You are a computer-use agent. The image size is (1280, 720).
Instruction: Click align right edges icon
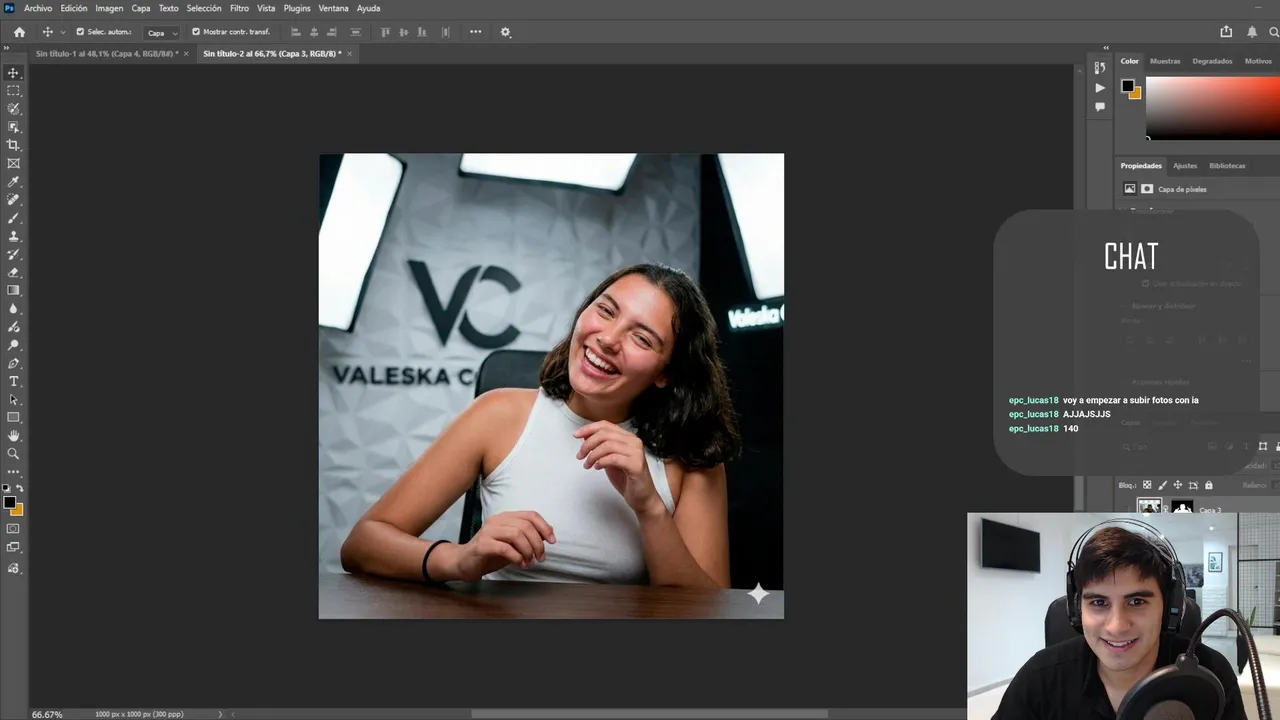332,32
